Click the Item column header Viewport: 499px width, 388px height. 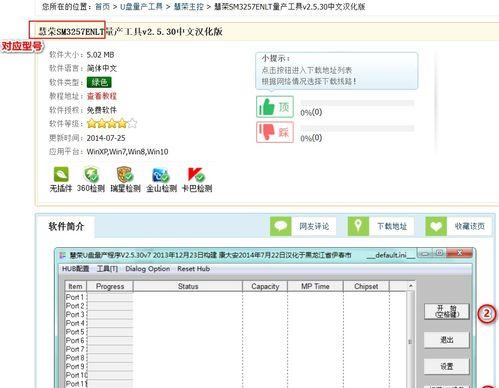click(76, 286)
